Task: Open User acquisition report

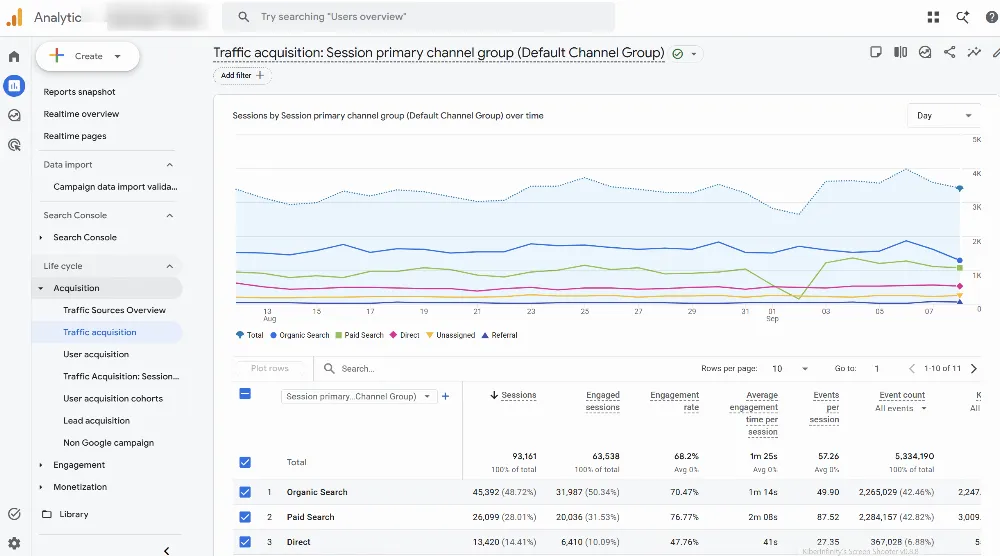Action: click(96, 355)
